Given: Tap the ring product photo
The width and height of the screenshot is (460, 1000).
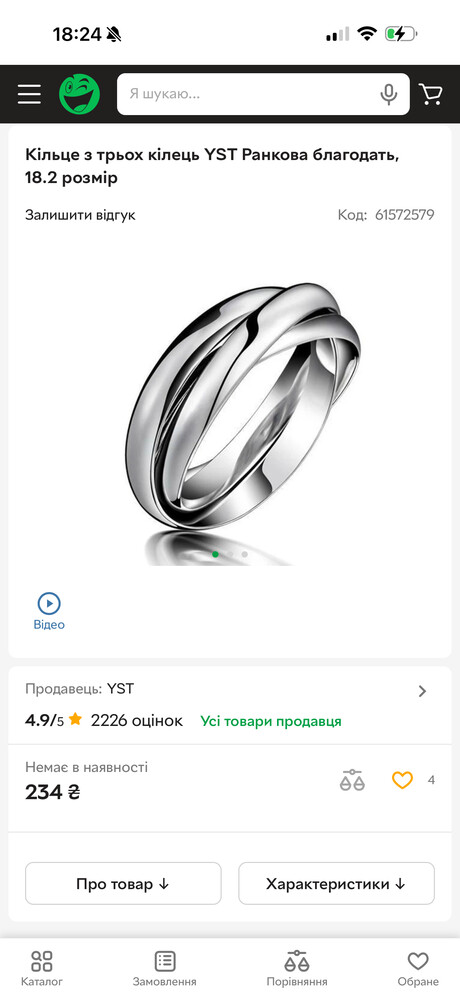Looking at the screenshot, I should coord(242,423).
